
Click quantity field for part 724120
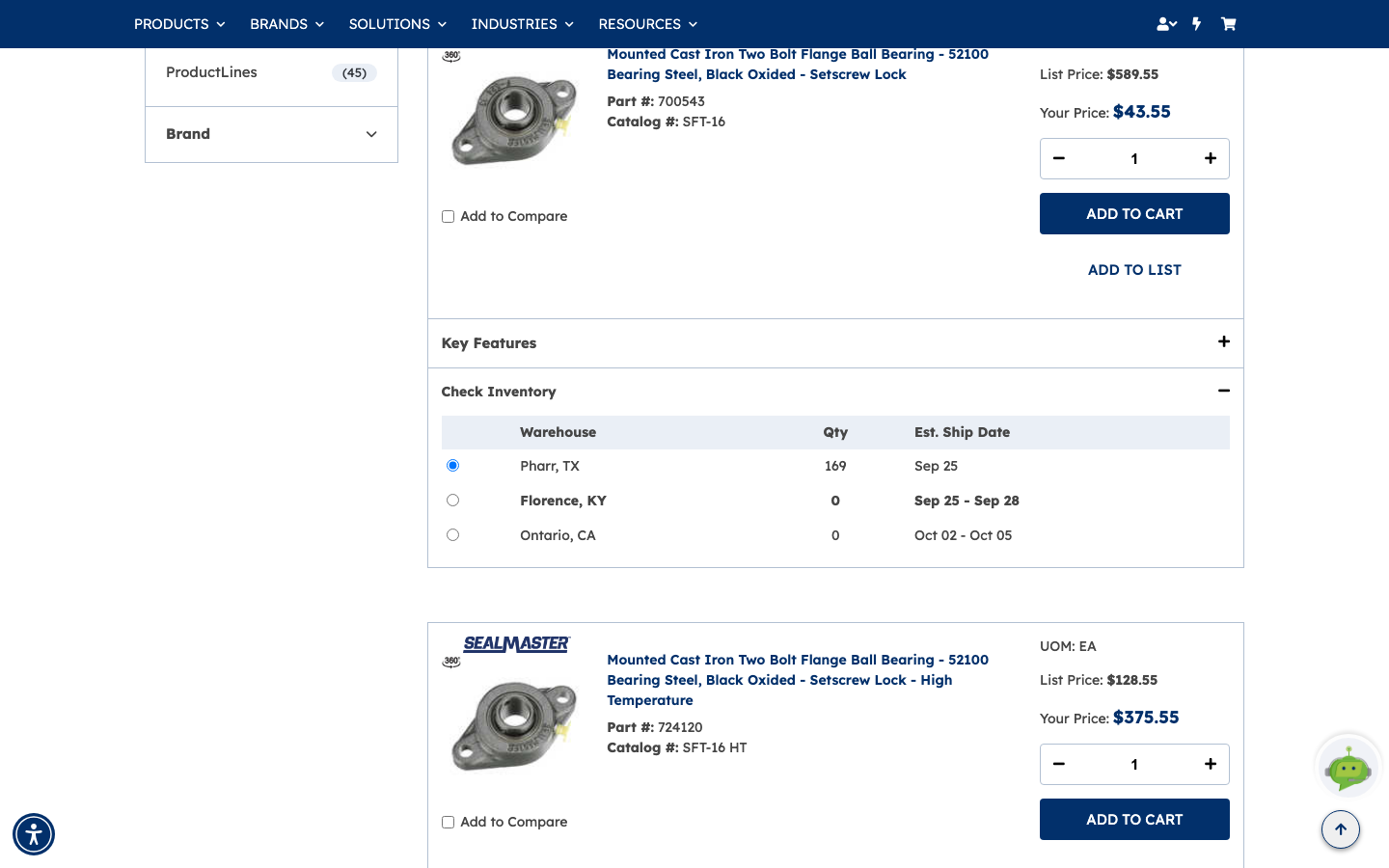tap(1134, 764)
